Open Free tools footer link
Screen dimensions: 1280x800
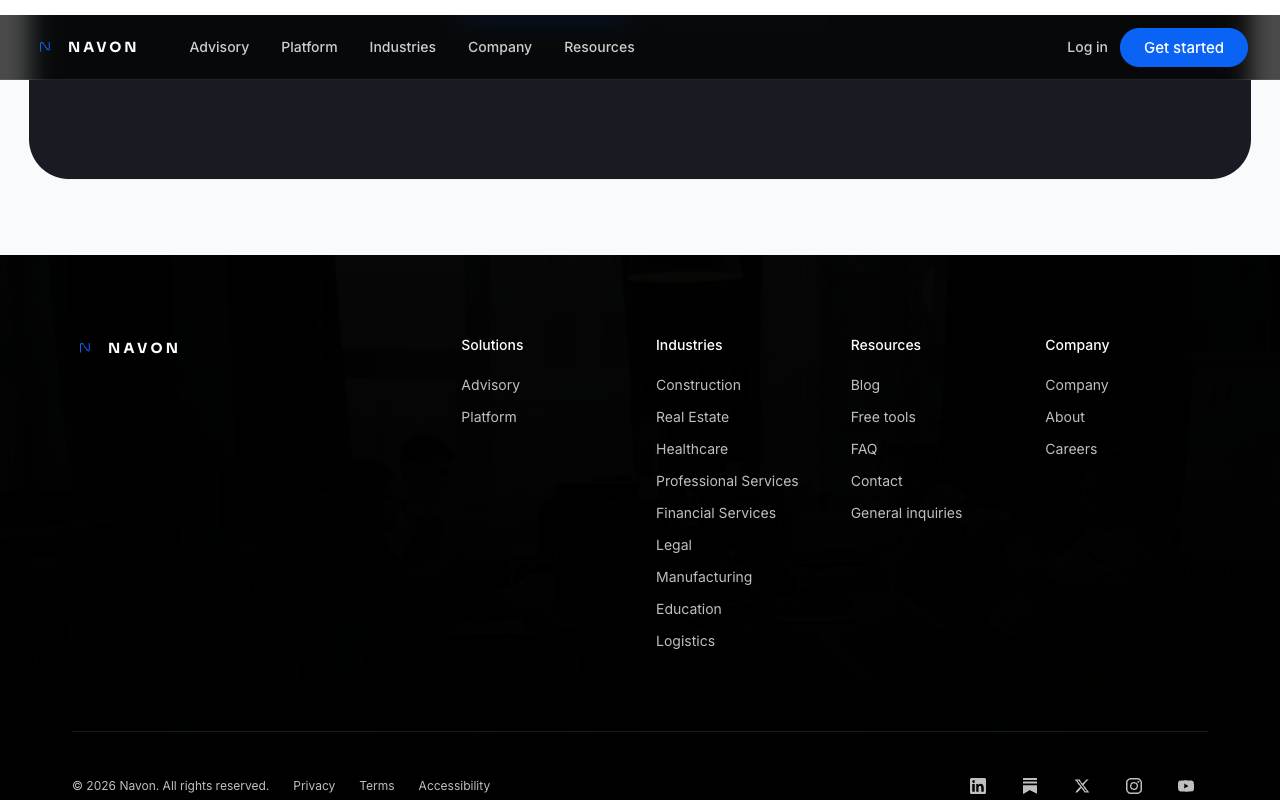point(883,417)
